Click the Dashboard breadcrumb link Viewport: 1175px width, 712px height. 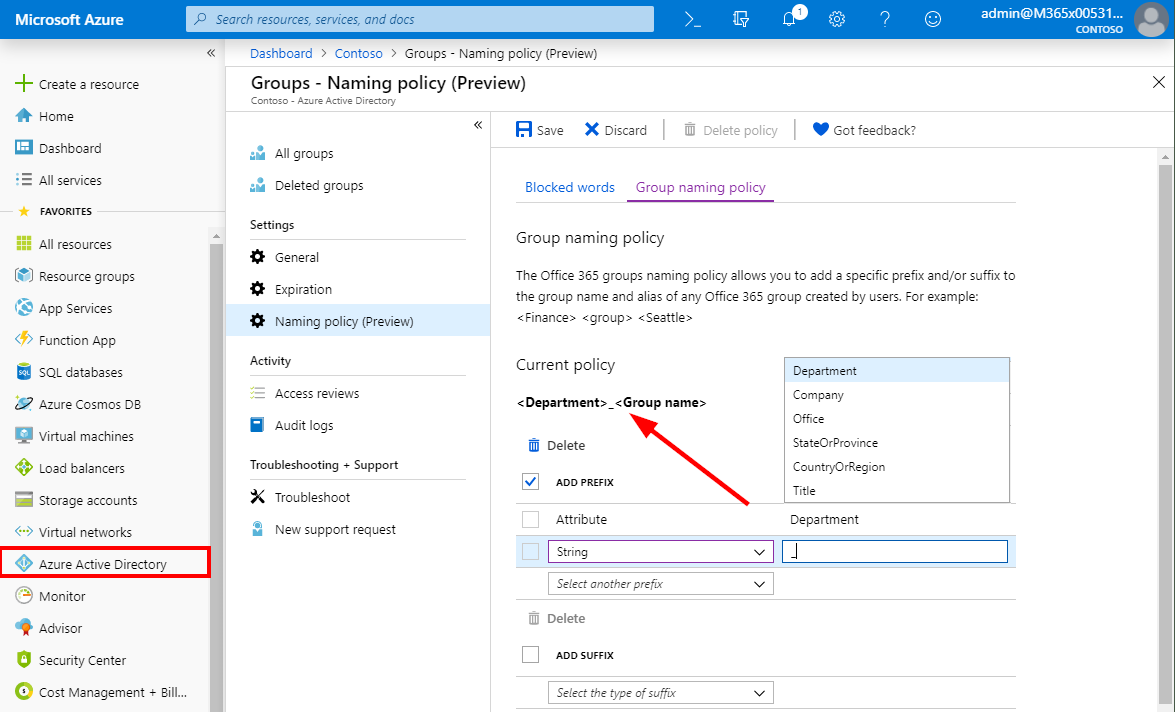[281, 53]
